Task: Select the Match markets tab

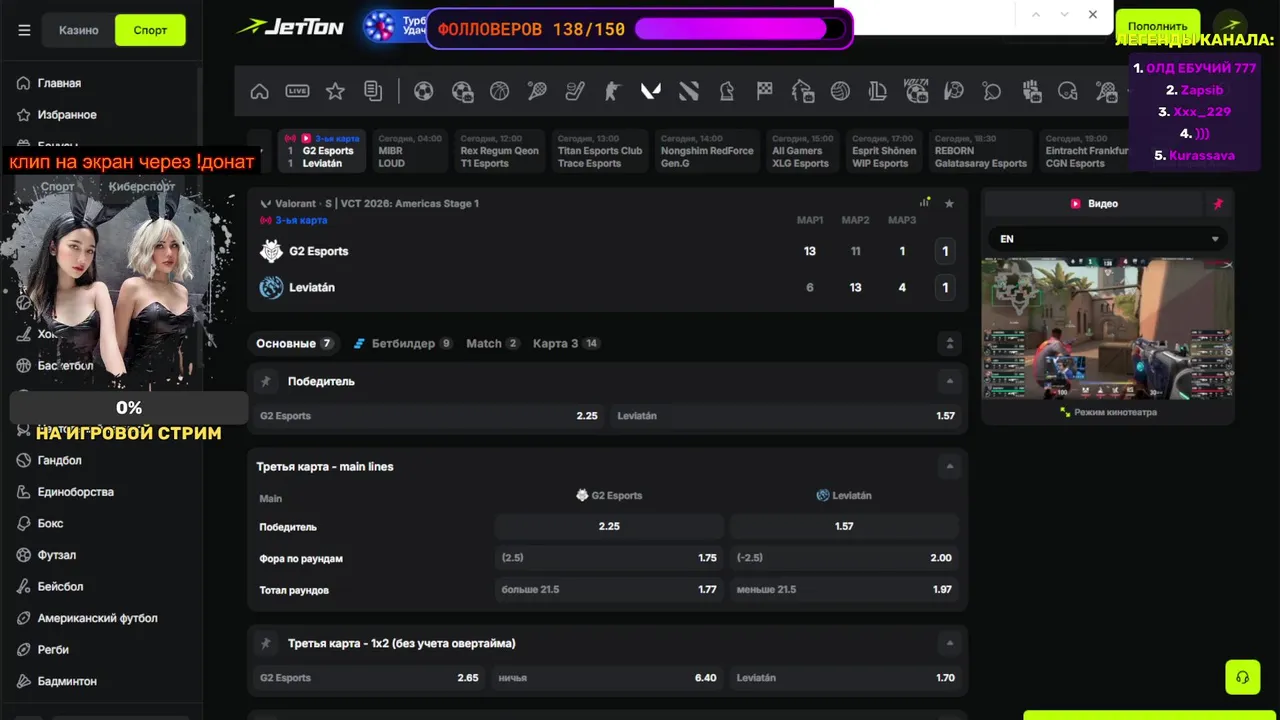Action: coord(493,343)
